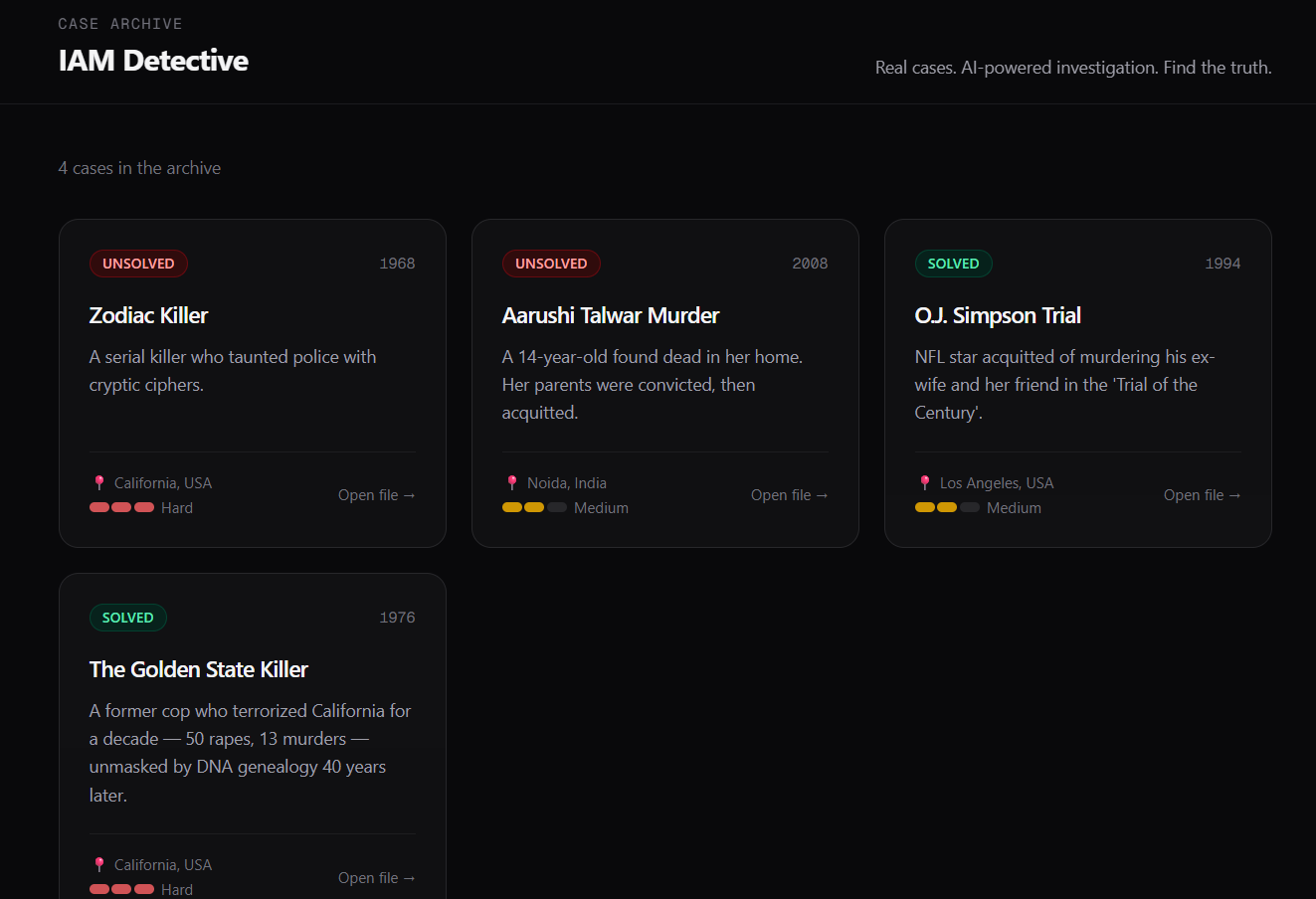Click the red Hard difficulty bar on Golden State Killer
Viewport: 1316px width, 899px height.
(121, 889)
